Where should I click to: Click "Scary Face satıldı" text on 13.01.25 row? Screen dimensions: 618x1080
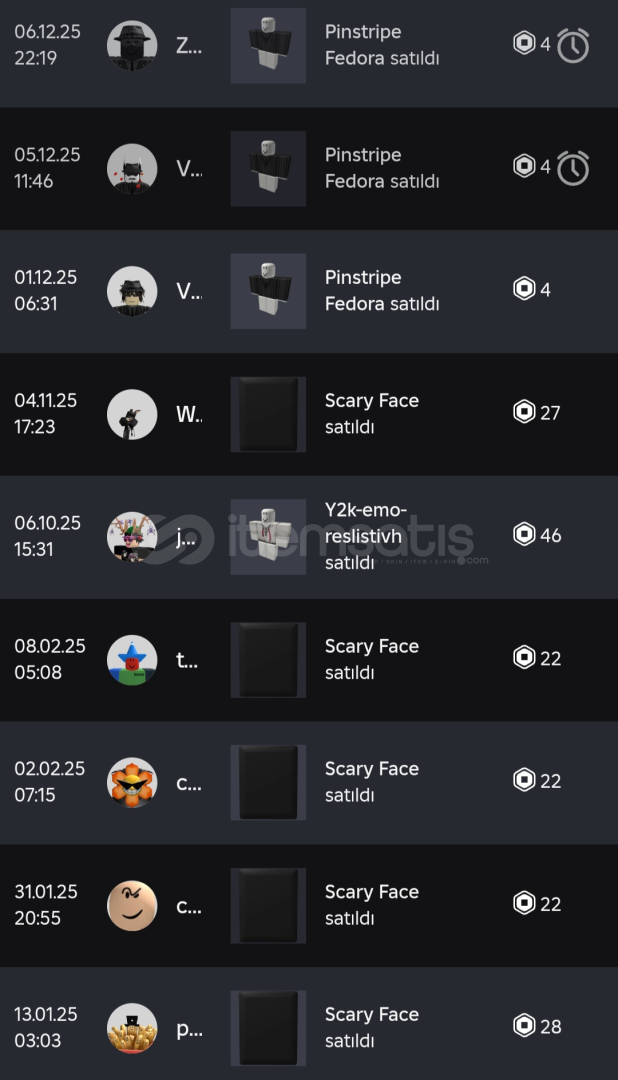click(371, 1027)
